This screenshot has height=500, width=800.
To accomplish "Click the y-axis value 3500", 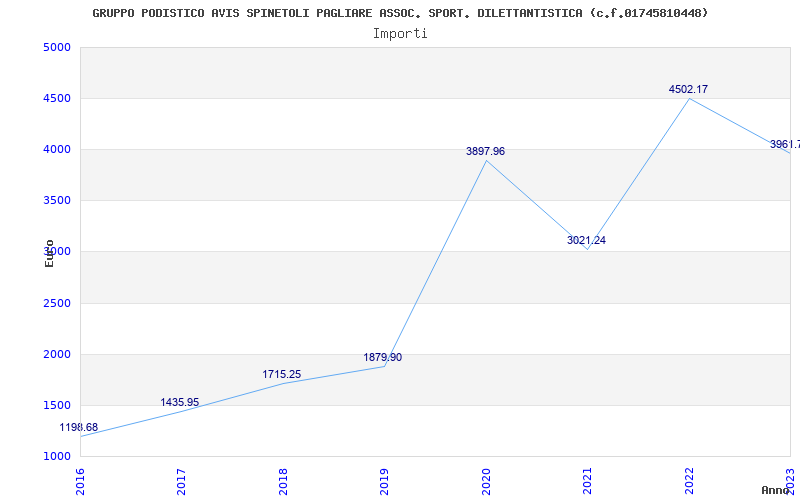I will tap(57, 201).
